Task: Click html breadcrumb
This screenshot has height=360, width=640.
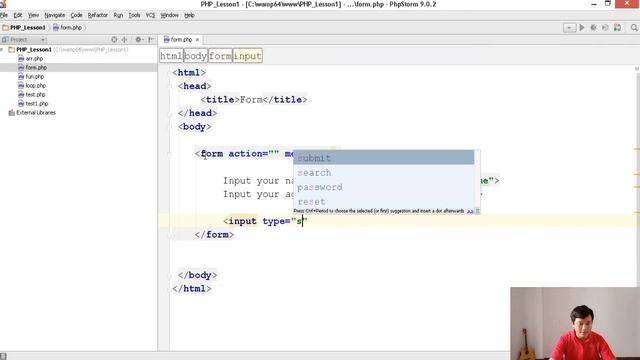Action: [x=171, y=56]
